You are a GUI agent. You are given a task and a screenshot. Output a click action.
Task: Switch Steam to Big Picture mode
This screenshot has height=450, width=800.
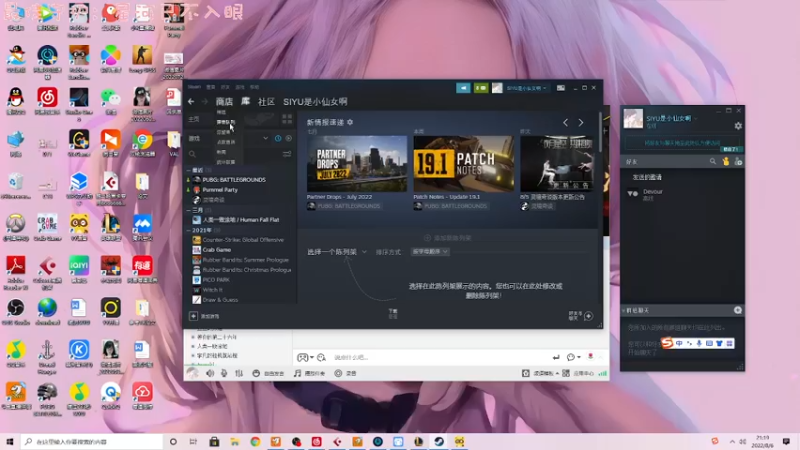click(561, 88)
